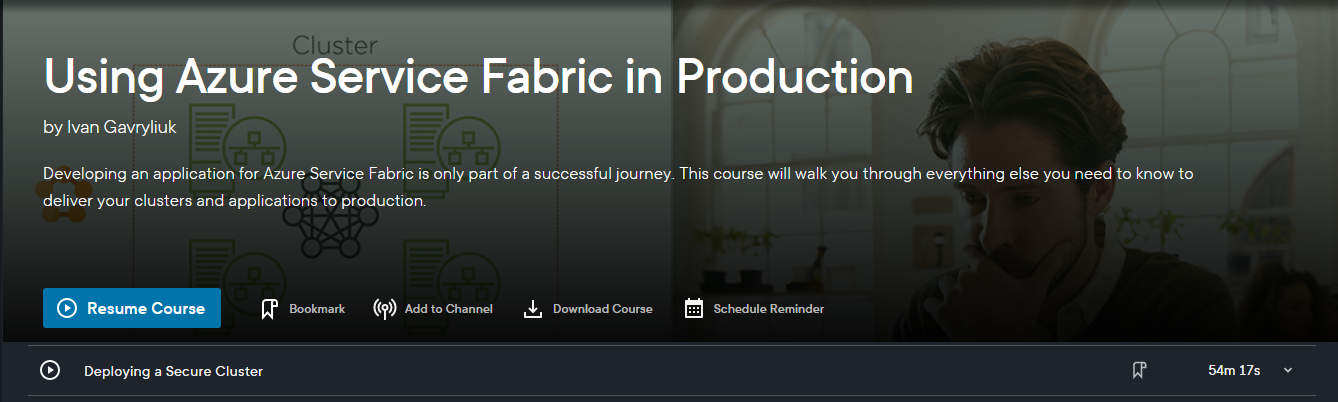Click the Resume Course button

[x=131, y=308]
